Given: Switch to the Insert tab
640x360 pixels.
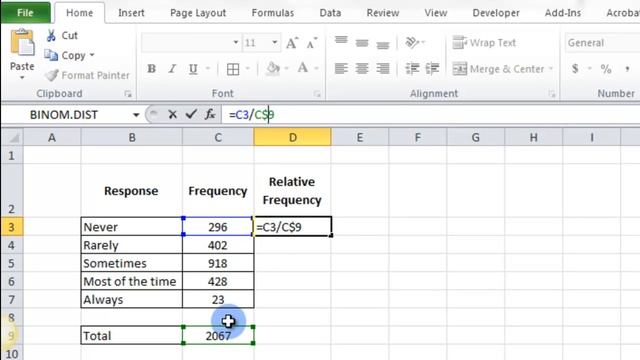Looking at the screenshot, I should pos(131,13).
